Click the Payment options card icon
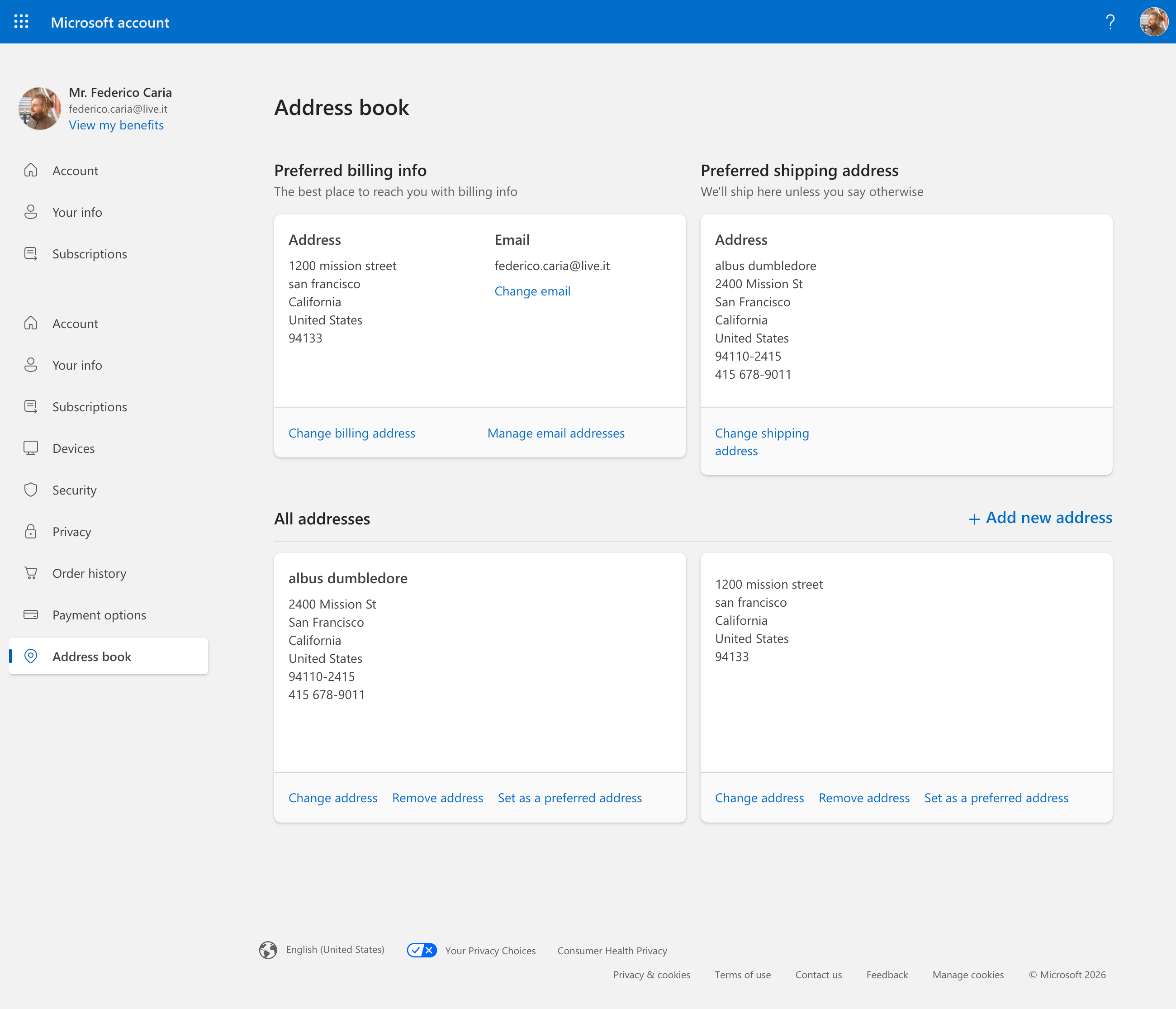1176x1009 pixels. (x=31, y=614)
